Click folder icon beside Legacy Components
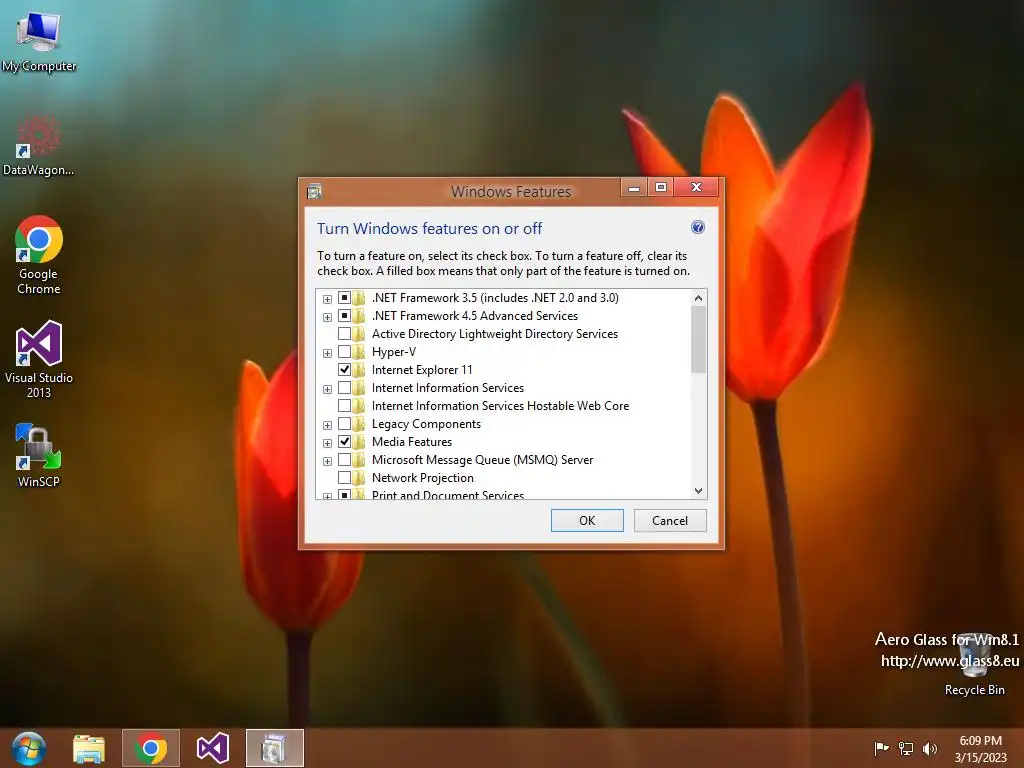1024x768 pixels. [x=359, y=424]
